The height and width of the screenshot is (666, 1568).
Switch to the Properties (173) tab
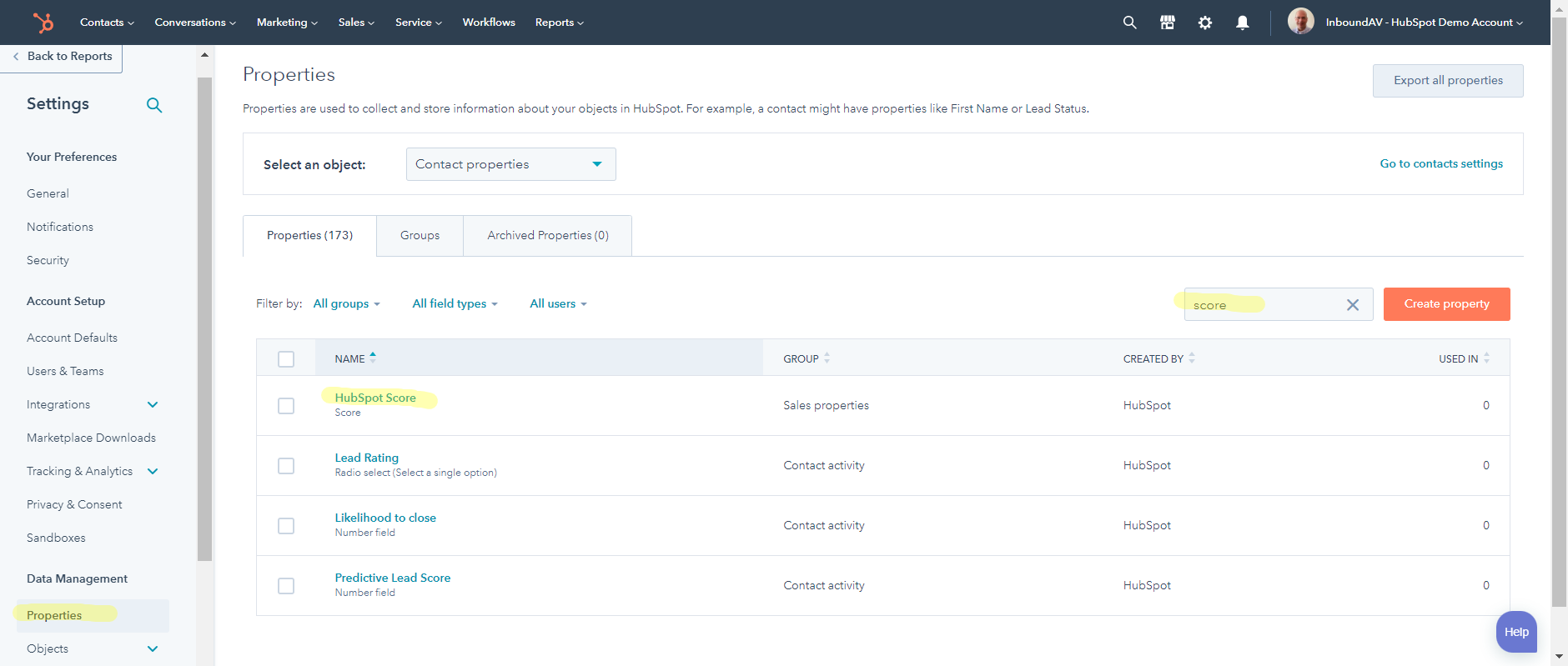point(309,236)
